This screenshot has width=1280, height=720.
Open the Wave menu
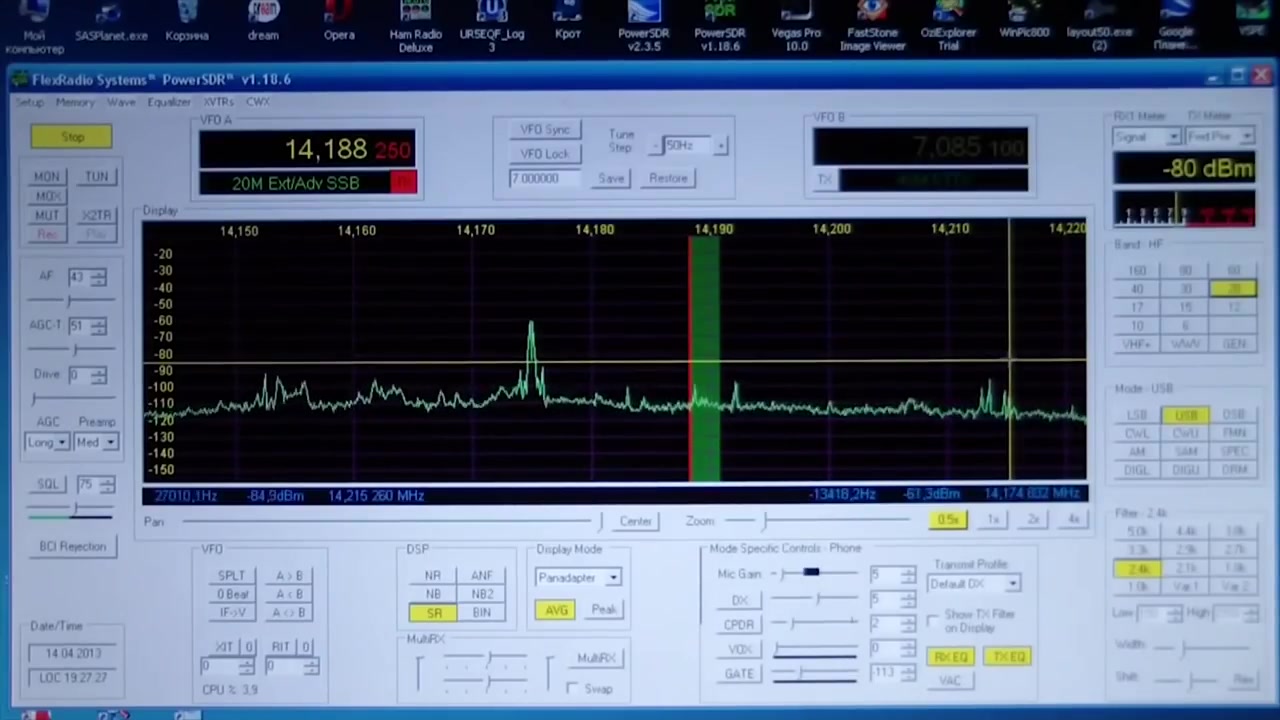(121, 102)
